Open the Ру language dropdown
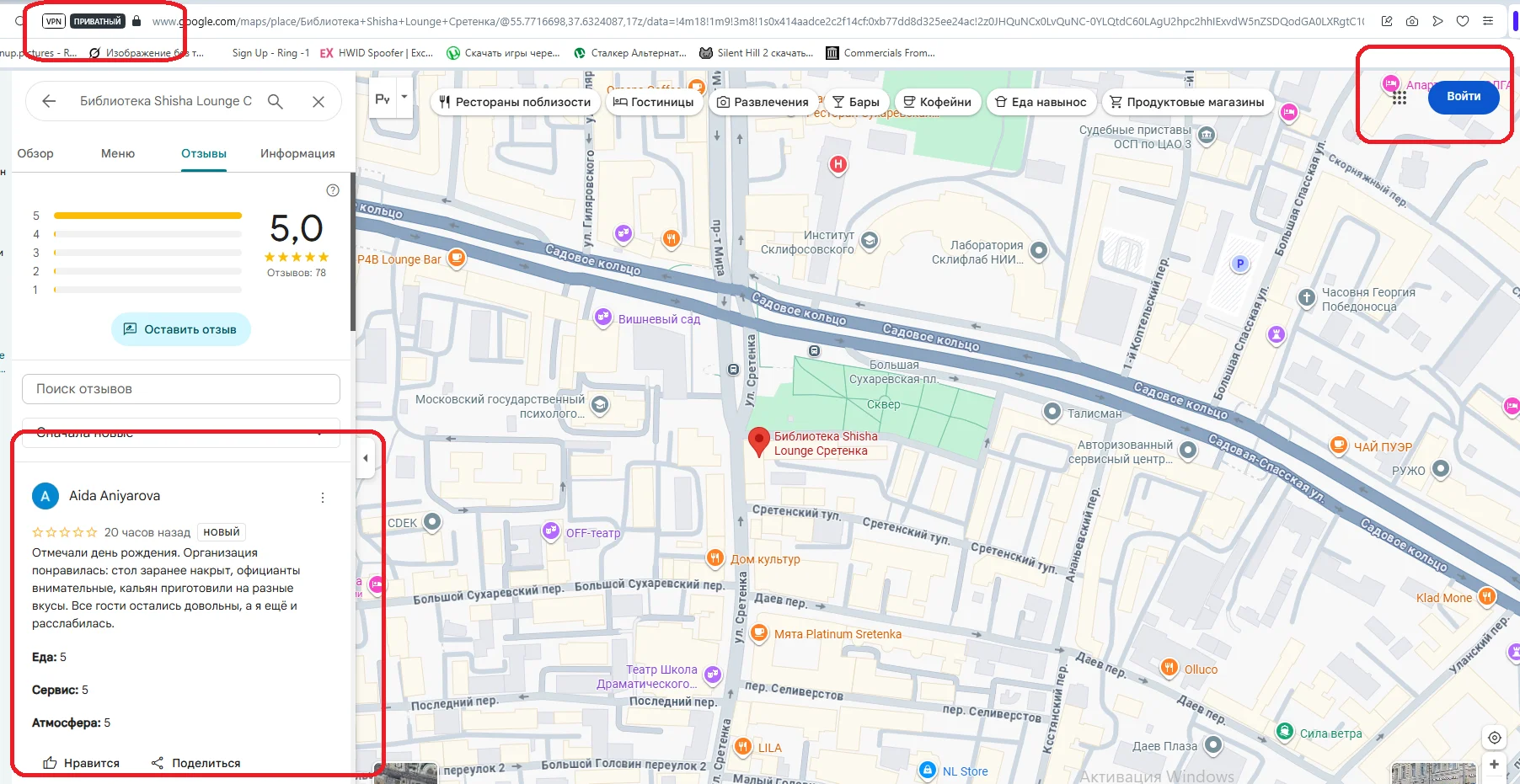This screenshot has width=1520, height=784. coord(390,99)
